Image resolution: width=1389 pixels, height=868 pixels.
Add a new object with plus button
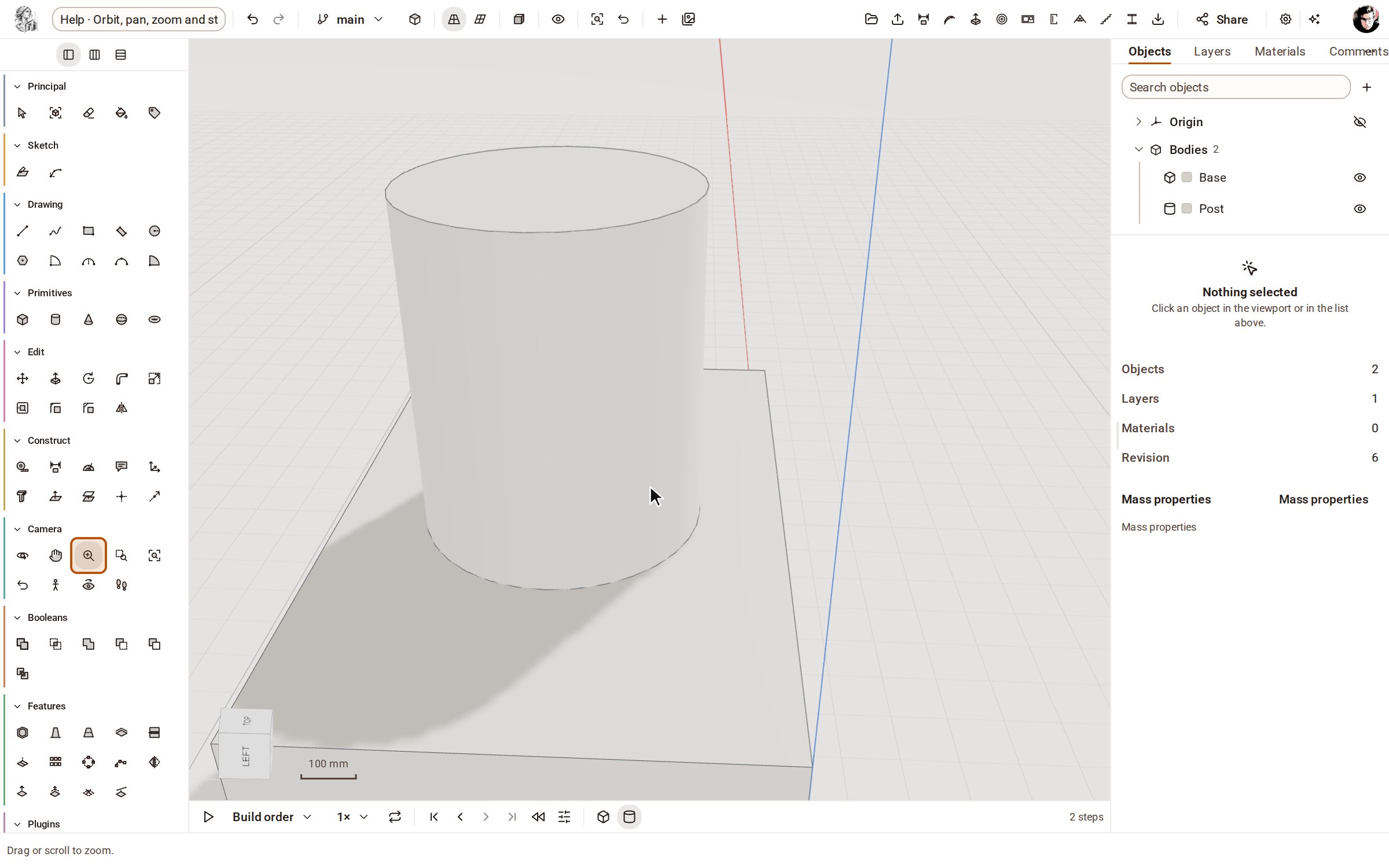click(1367, 87)
